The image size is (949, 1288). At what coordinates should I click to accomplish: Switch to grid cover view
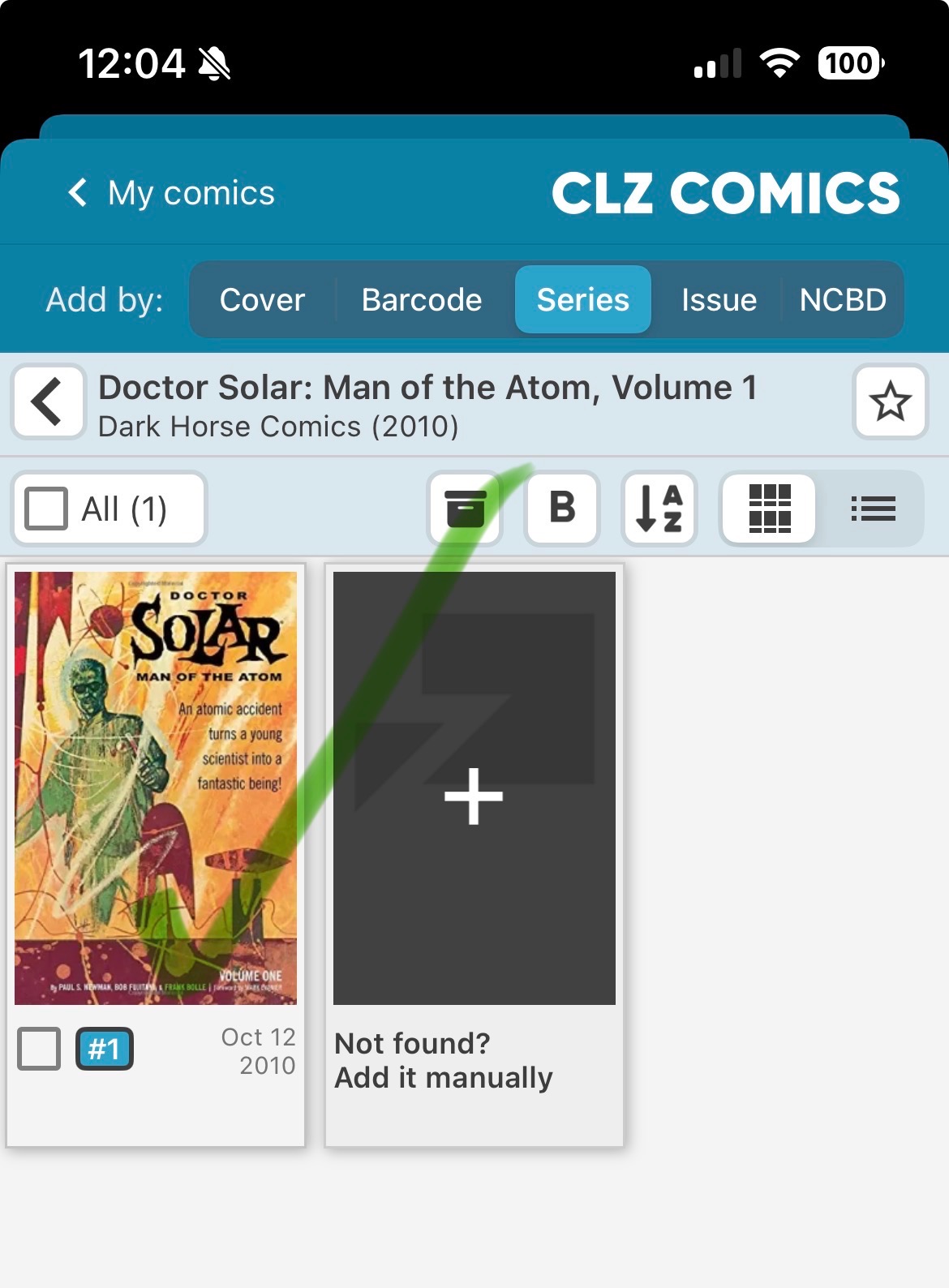click(769, 509)
